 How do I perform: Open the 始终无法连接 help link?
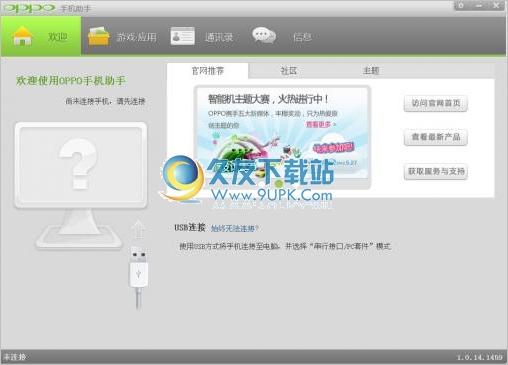(234, 228)
